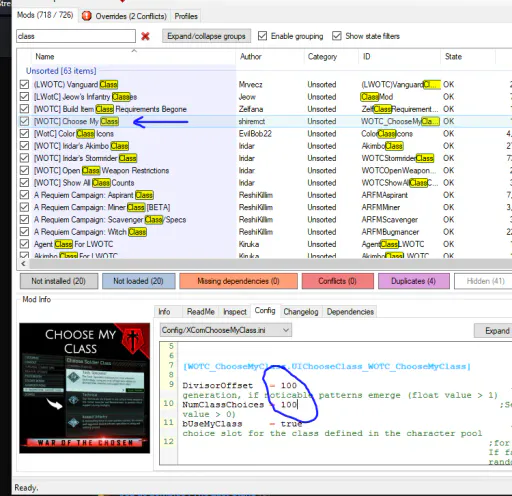Uncheck [WOTC] Iridar's Akimbo Class mod
Image resolution: width=512 pixels, height=496 pixels.
point(24,146)
